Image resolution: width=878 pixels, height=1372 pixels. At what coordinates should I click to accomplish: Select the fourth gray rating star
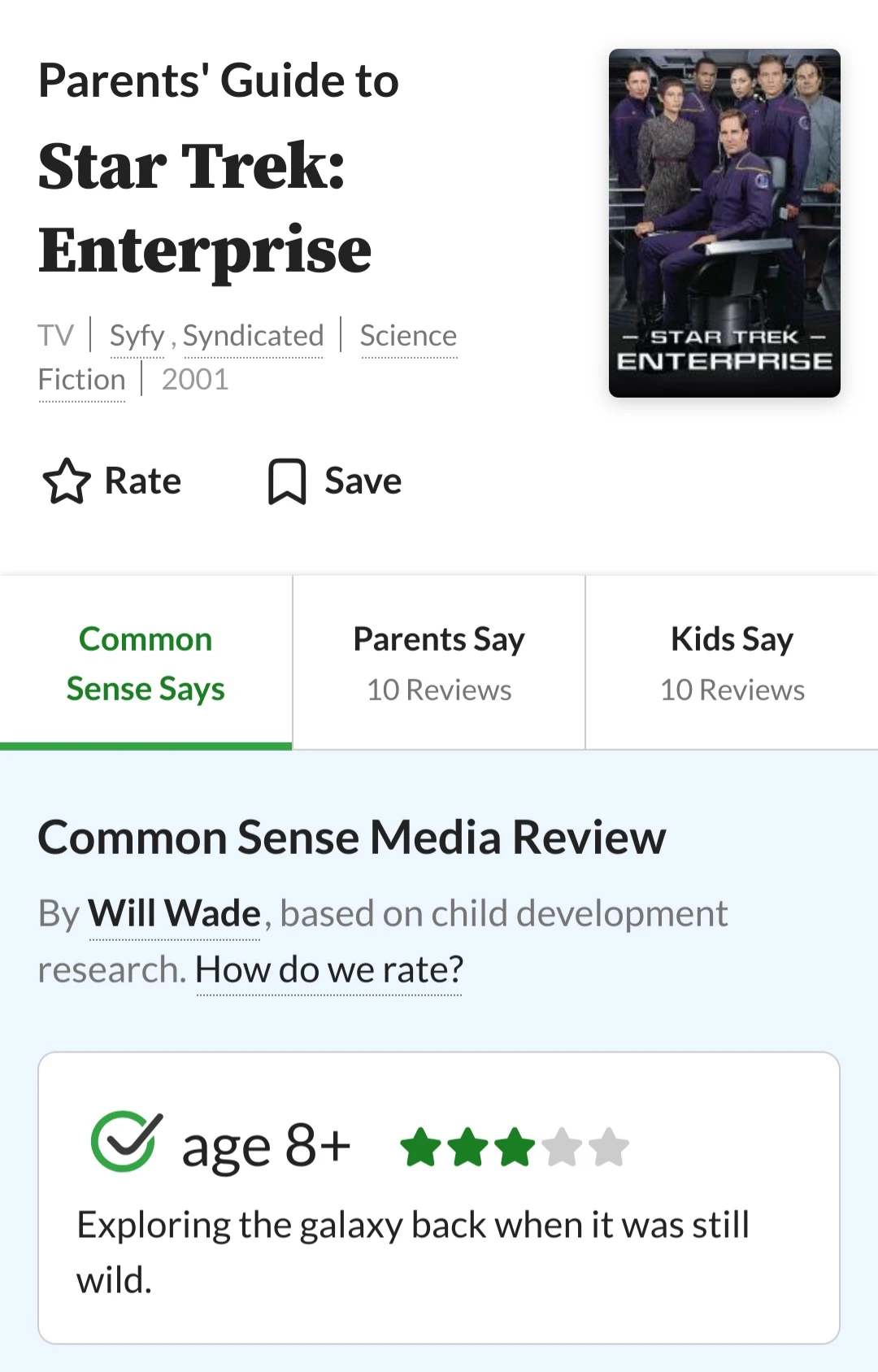(563, 1148)
